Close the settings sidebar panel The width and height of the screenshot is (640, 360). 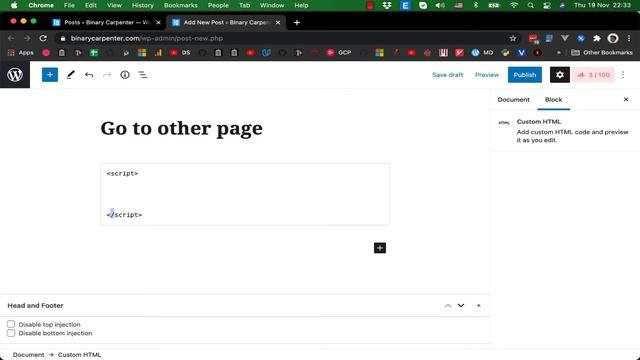[626, 99]
